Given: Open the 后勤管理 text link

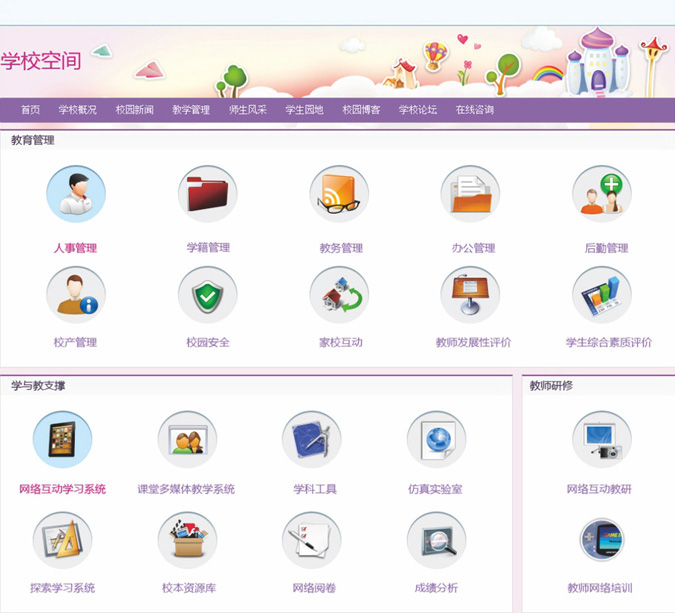Looking at the screenshot, I should click(607, 248).
